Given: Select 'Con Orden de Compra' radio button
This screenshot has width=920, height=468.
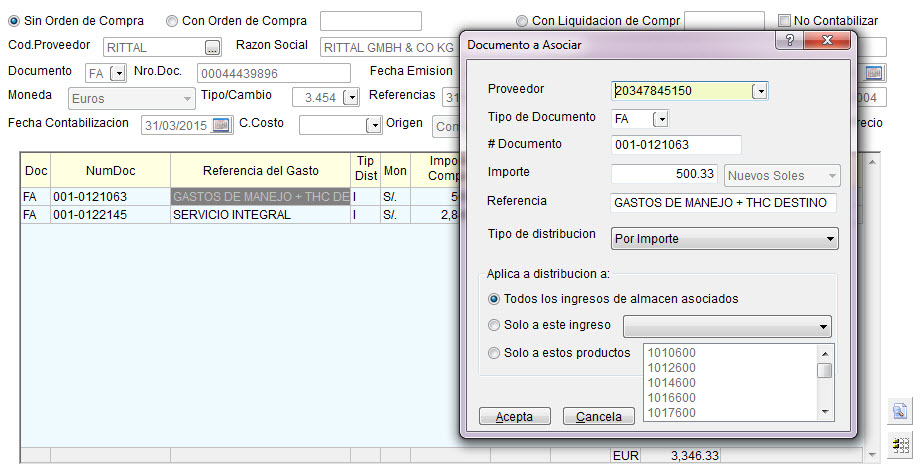Looking at the screenshot, I should coord(172,21).
